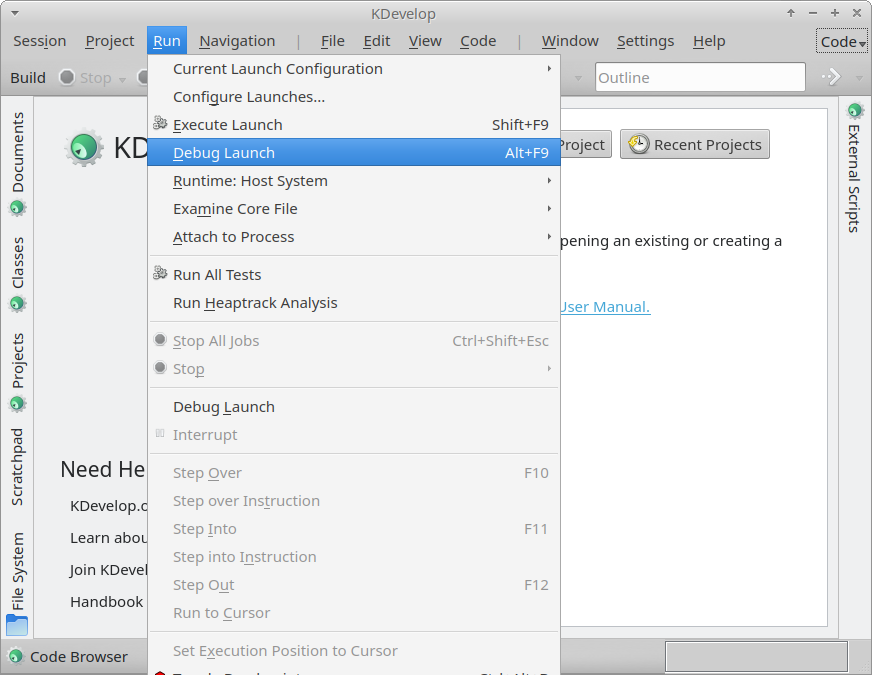Open the Projects side panel

coord(18,372)
